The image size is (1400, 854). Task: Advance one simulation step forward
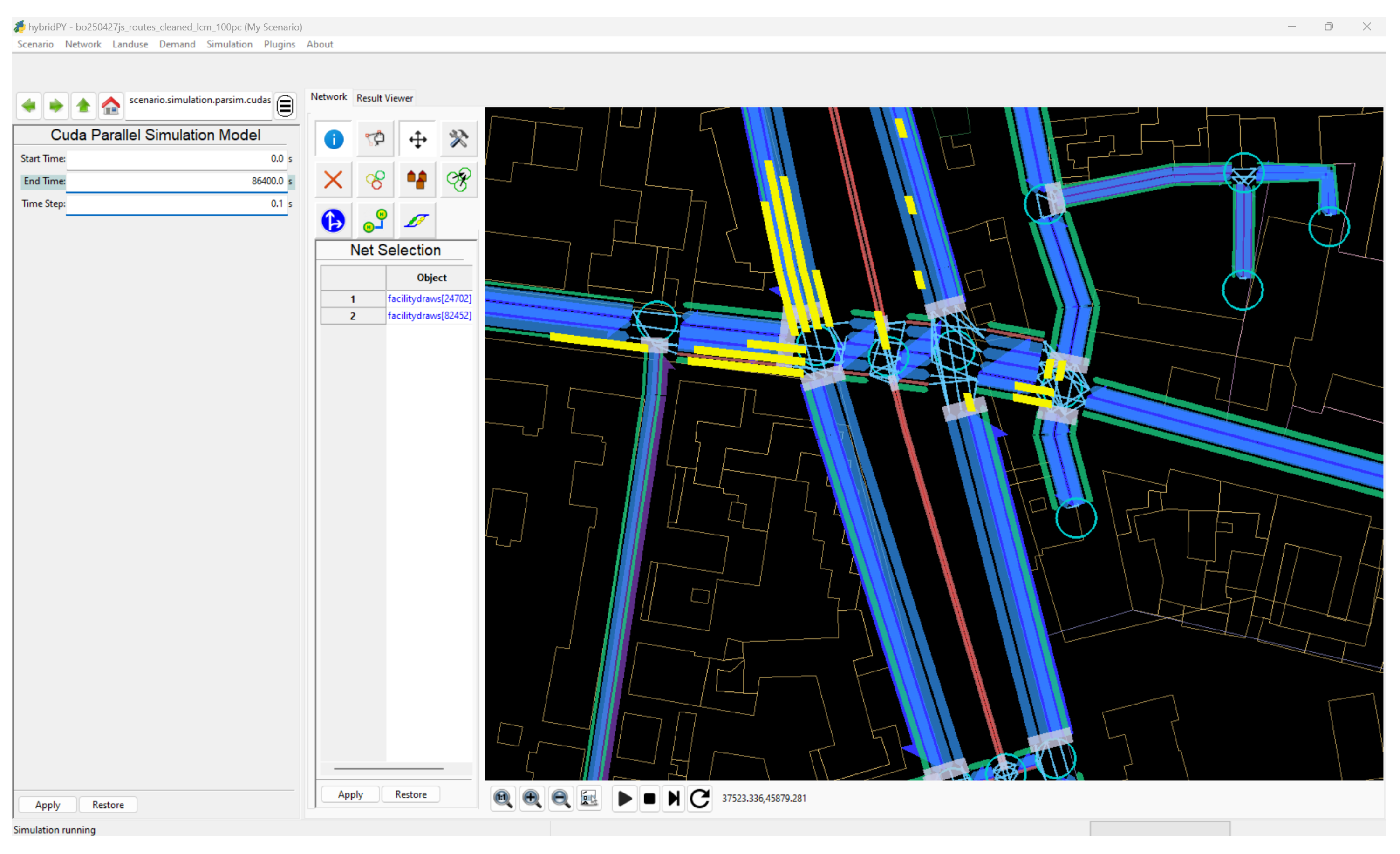[674, 798]
